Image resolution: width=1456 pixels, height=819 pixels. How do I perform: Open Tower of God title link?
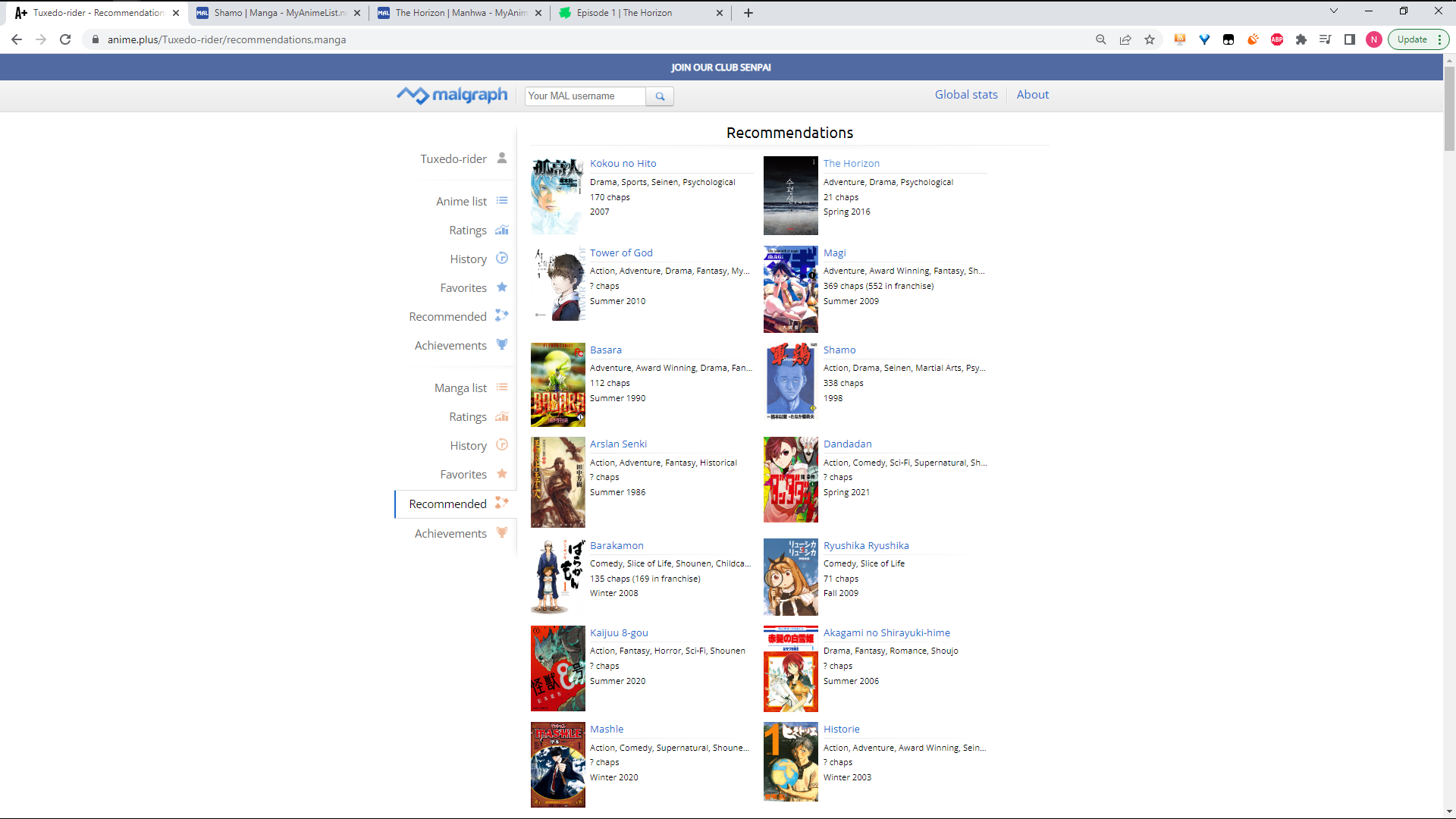[621, 253]
